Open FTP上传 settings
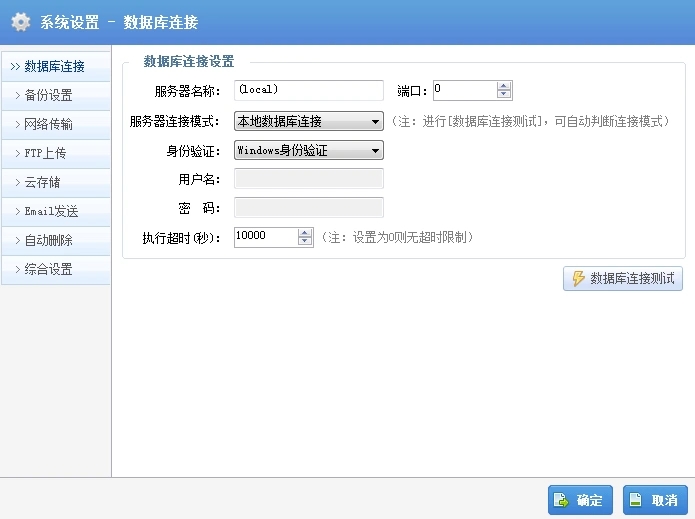Viewport: 695px width, 519px height. pos(56,153)
